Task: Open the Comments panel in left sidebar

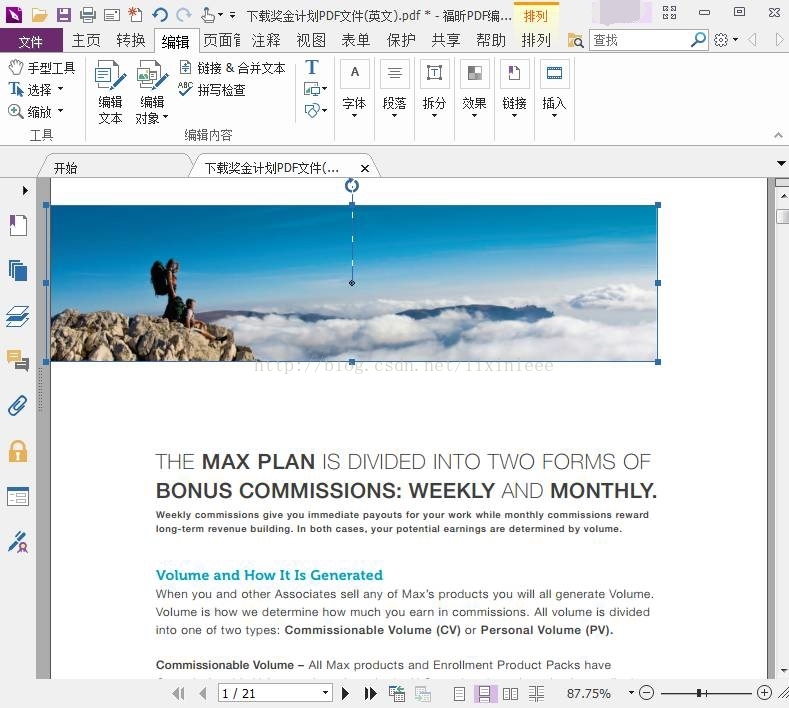Action: click(x=18, y=360)
